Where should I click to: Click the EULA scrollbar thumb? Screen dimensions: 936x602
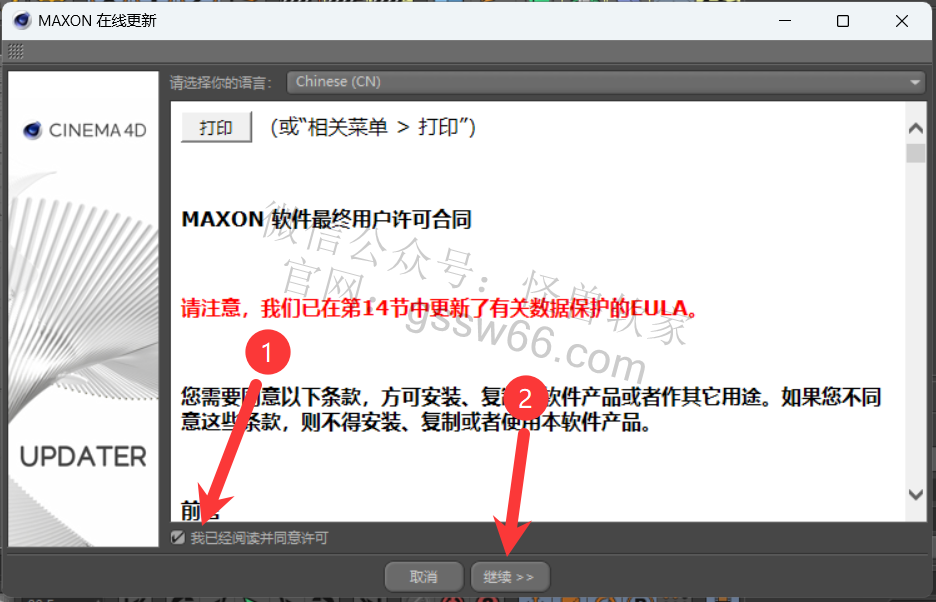(x=915, y=152)
